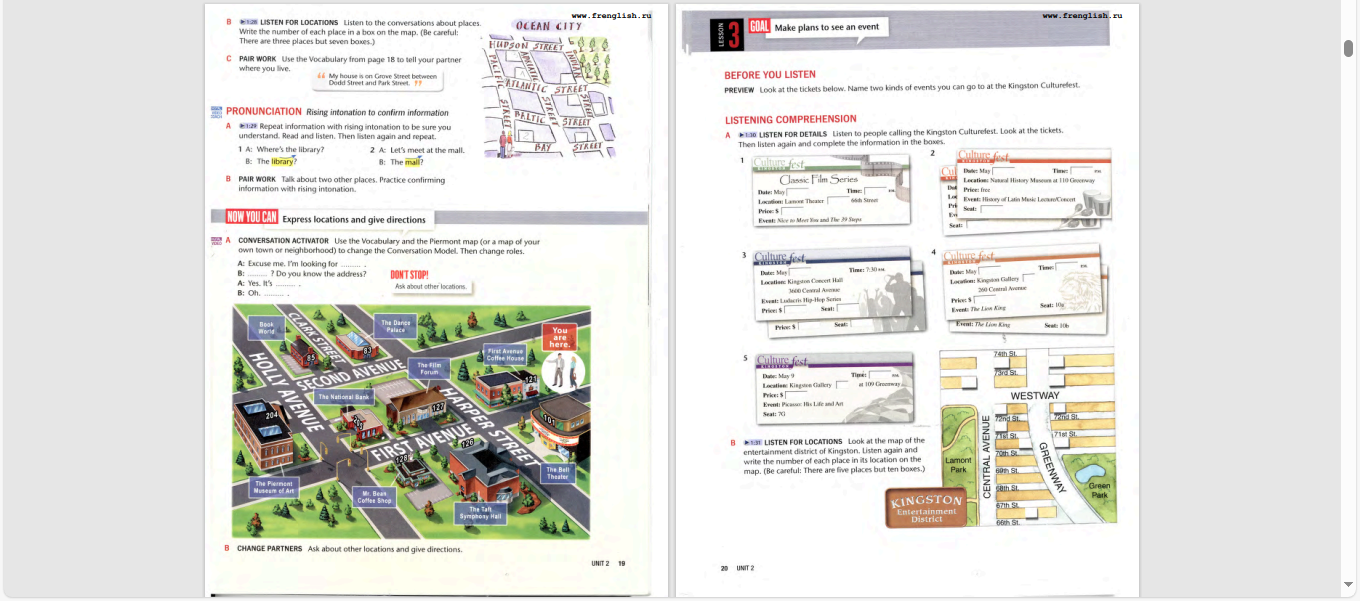Click the 'UNIT 2 19' page footer
The width and height of the screenshot is (1360, 601).
(608, 563)
